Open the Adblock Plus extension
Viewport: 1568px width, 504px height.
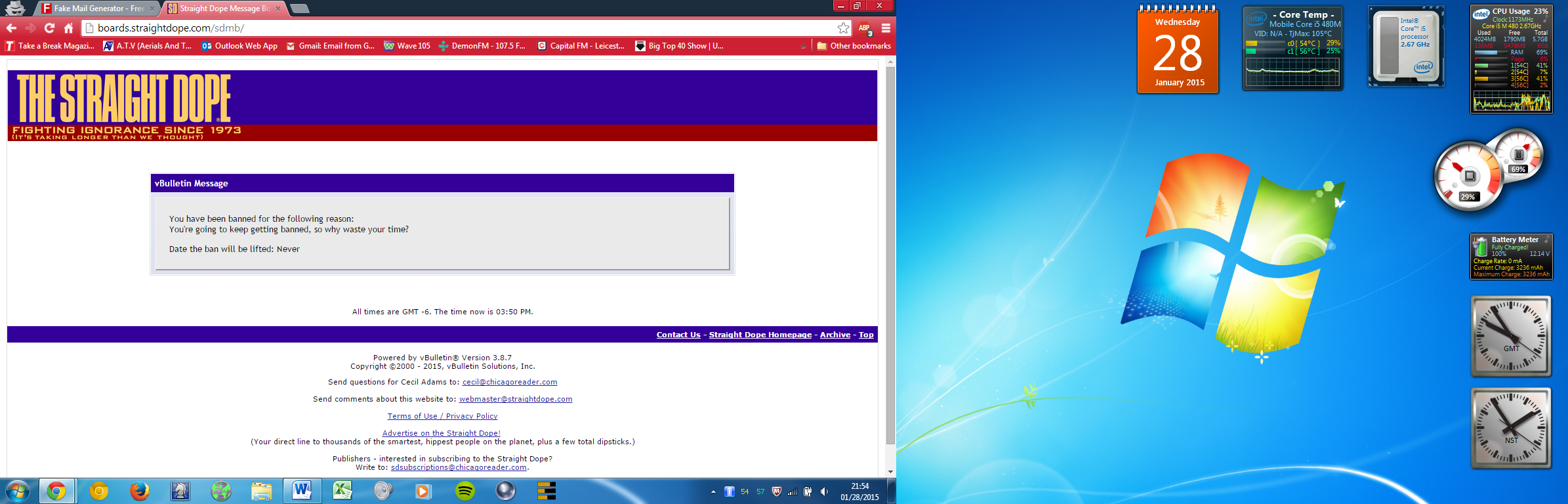(x=865, y=29)
